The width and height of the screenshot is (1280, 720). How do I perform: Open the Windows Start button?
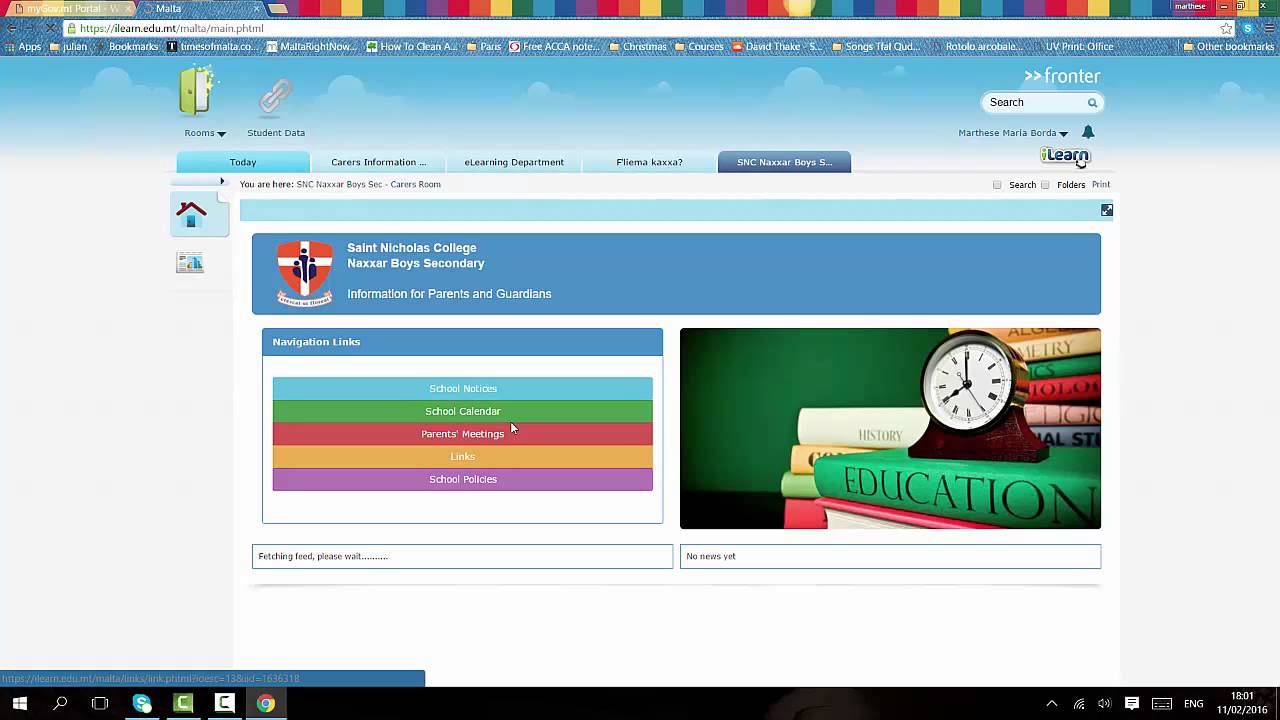(x=19, y=703)
